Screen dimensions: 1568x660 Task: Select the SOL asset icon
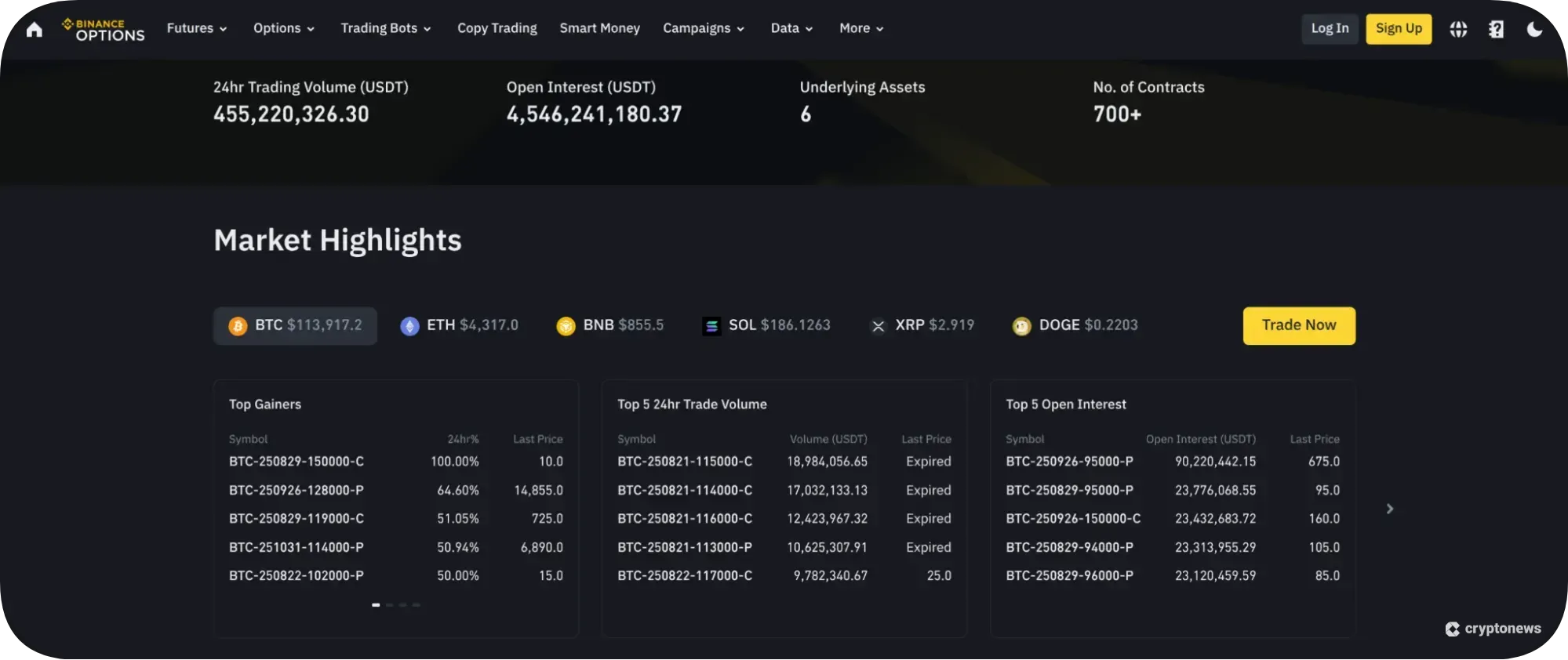(x=711, y=326)
